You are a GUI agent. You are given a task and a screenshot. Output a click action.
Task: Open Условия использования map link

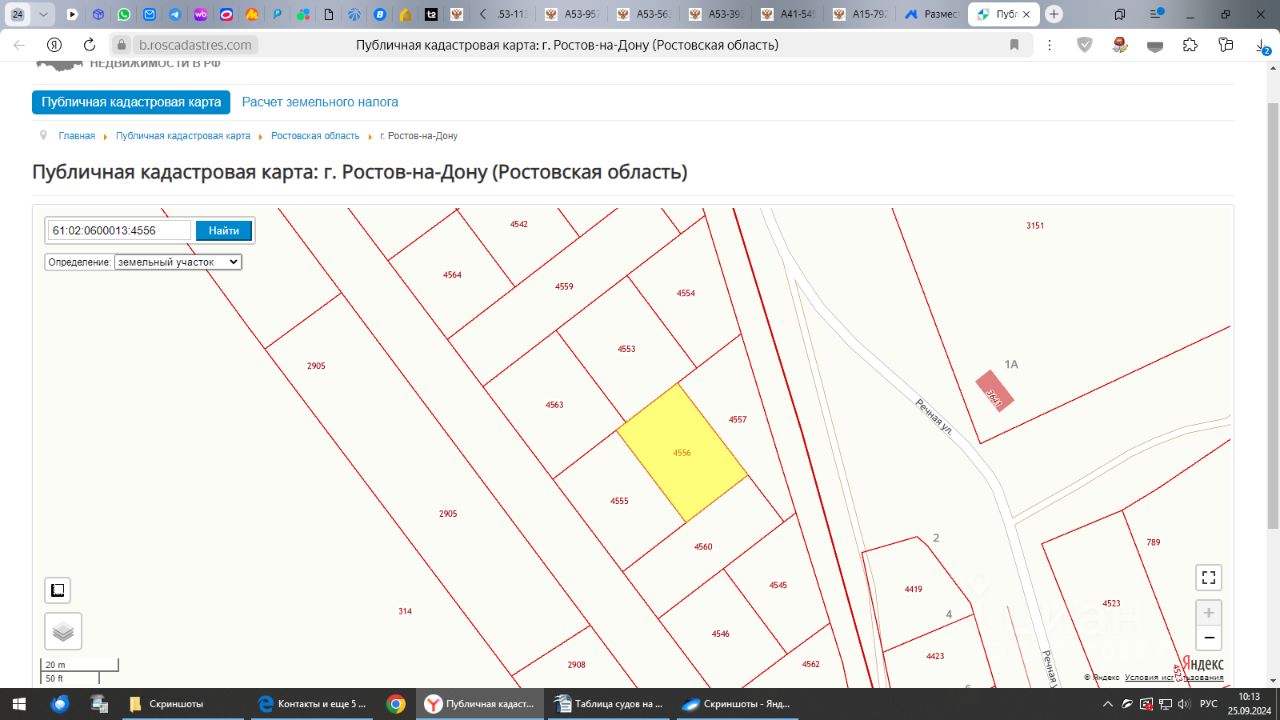pyautogui.click(x=1174, y=677)
